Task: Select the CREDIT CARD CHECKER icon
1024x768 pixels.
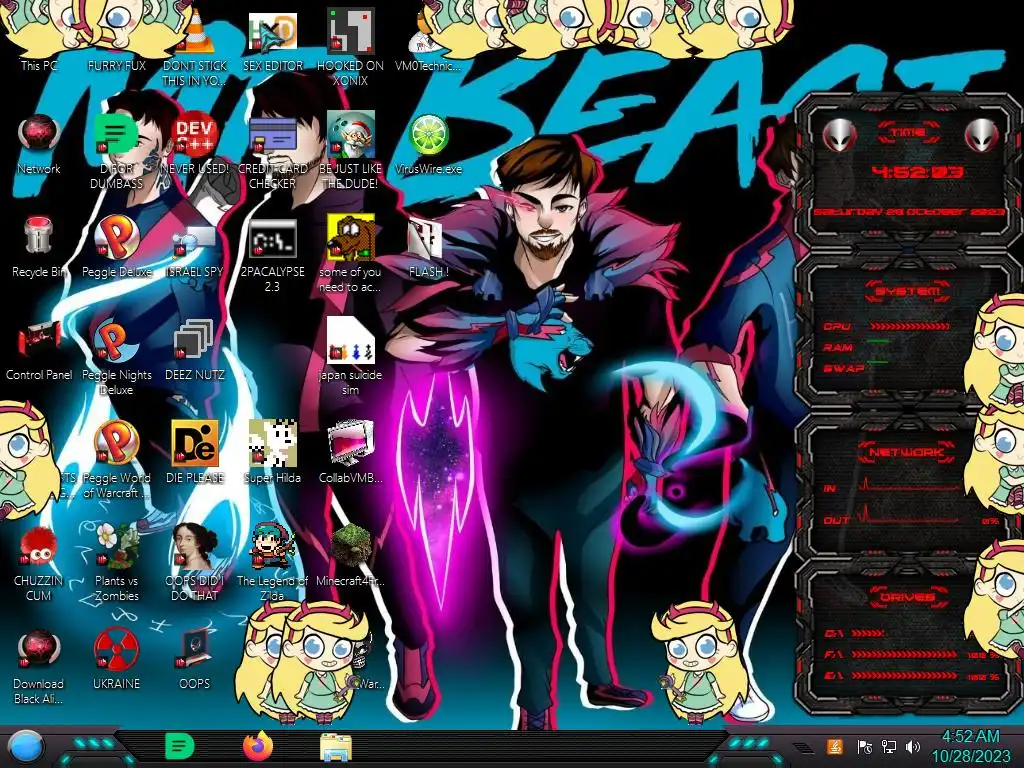Action: pyautogui.click(x=273, y=136)
